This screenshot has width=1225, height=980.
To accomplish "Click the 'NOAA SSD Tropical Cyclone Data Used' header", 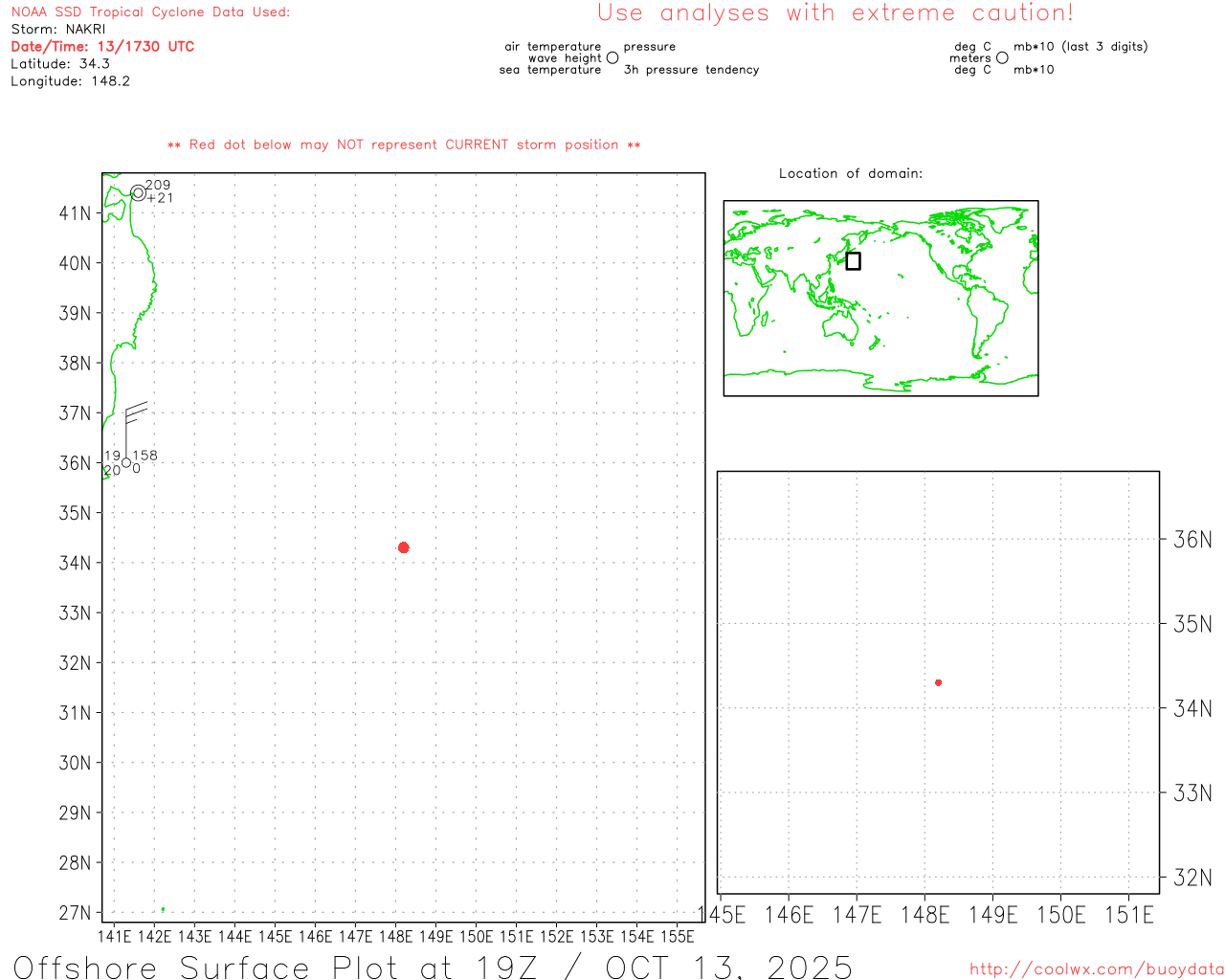I will 150,12.
